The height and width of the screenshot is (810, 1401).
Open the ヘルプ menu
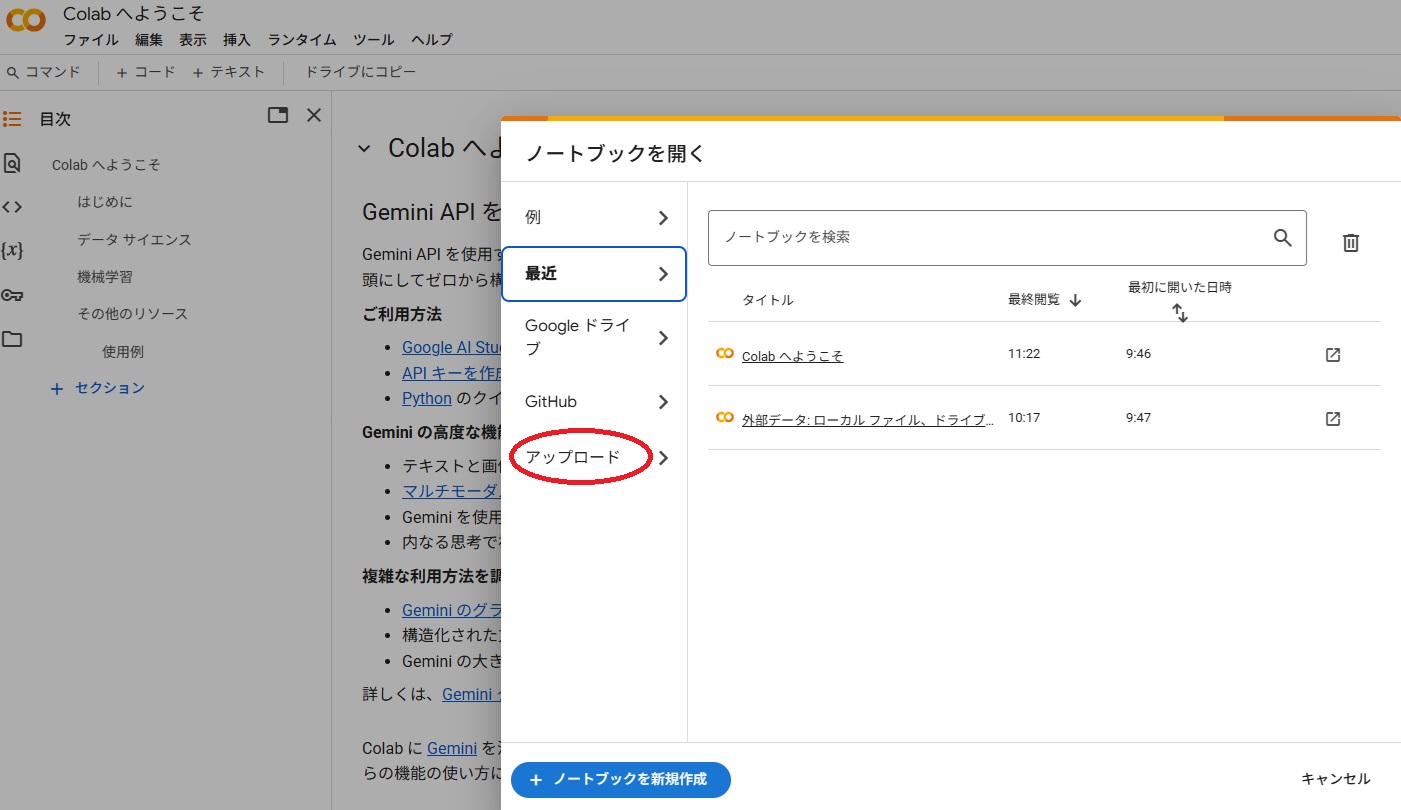tap(432, 40)
